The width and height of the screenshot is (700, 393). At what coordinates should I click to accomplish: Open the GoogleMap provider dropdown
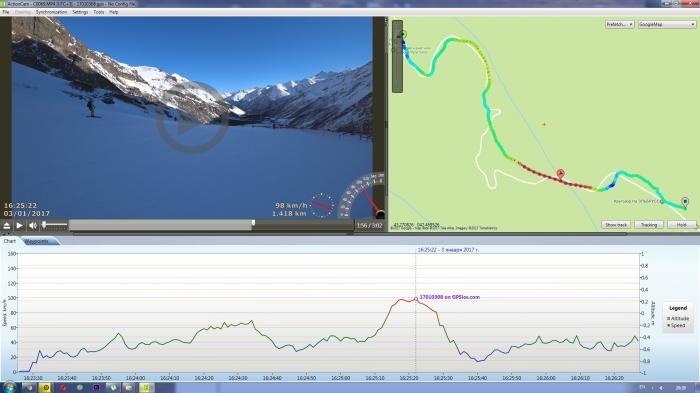(x=667, y=25)
